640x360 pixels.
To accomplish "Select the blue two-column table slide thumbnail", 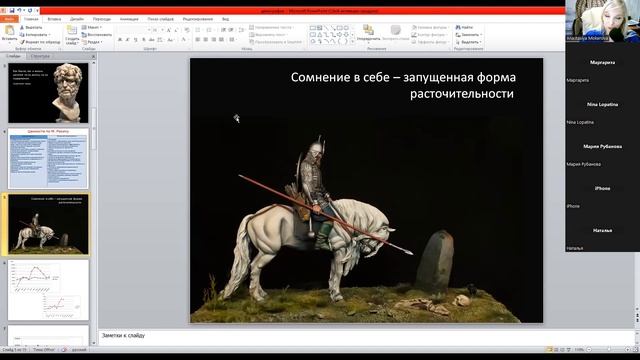I will point(48,159).
